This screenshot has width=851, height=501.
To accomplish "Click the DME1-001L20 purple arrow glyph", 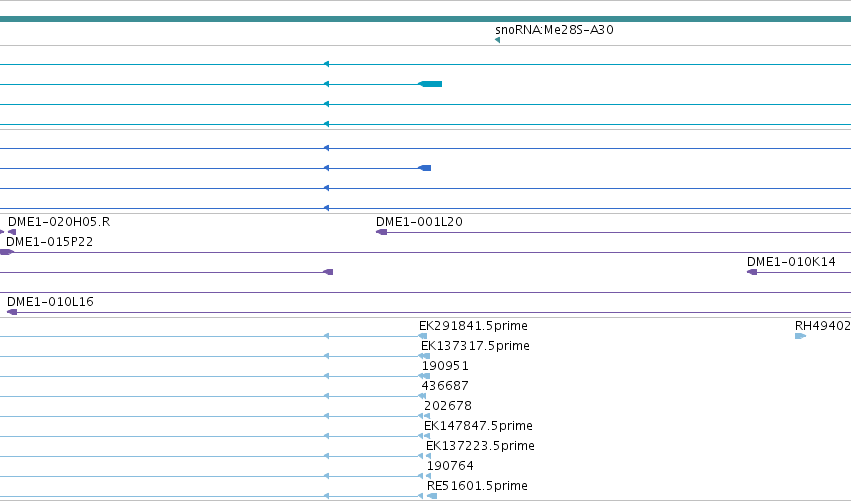I will click(382, 232).
